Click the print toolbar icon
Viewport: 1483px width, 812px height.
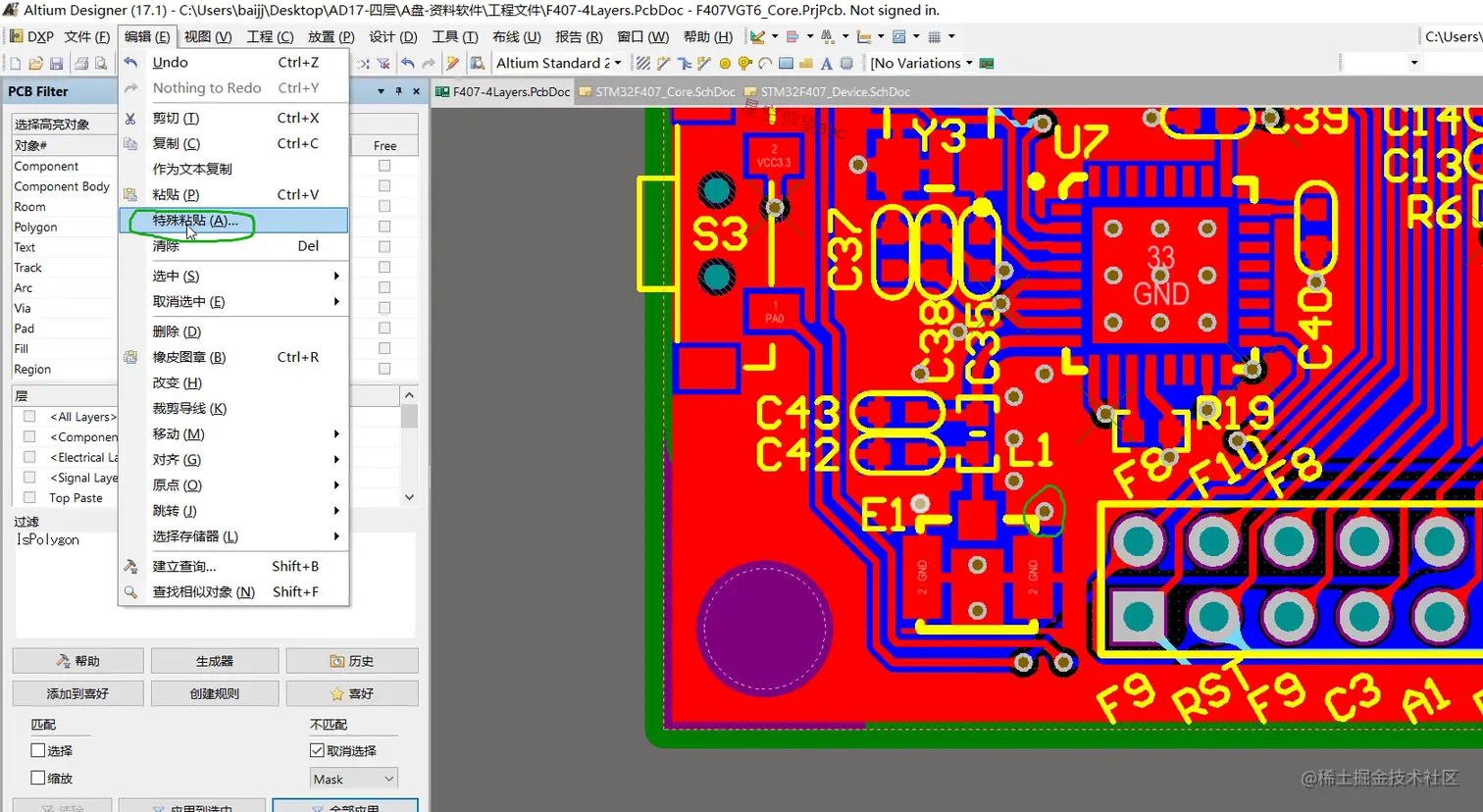80,64
